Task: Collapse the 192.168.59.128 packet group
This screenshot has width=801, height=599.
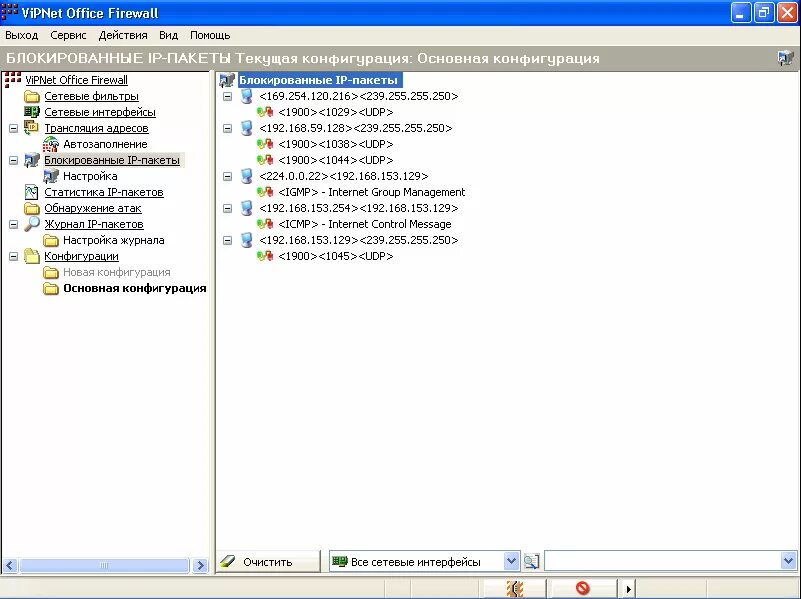Action: click(x=228, y=128)
